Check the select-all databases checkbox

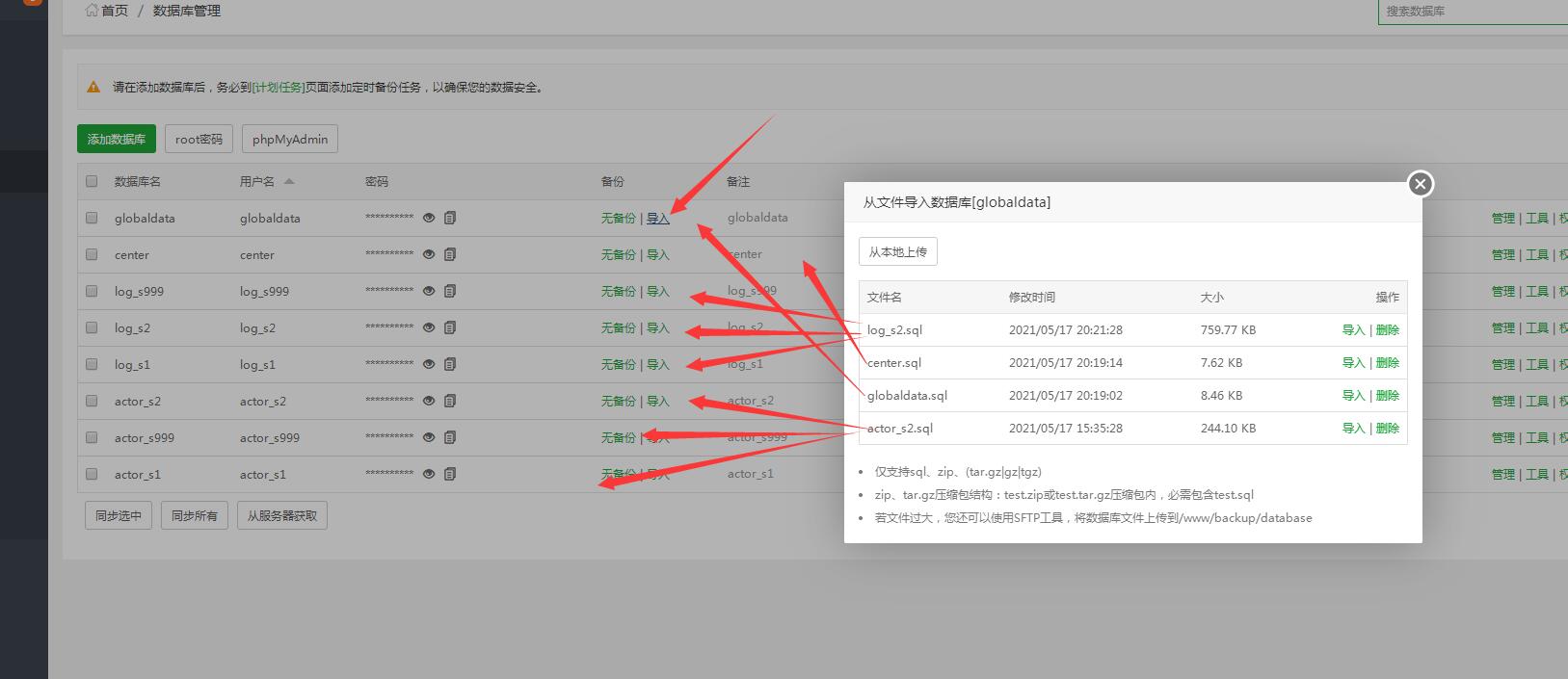[x=92, y=181]
